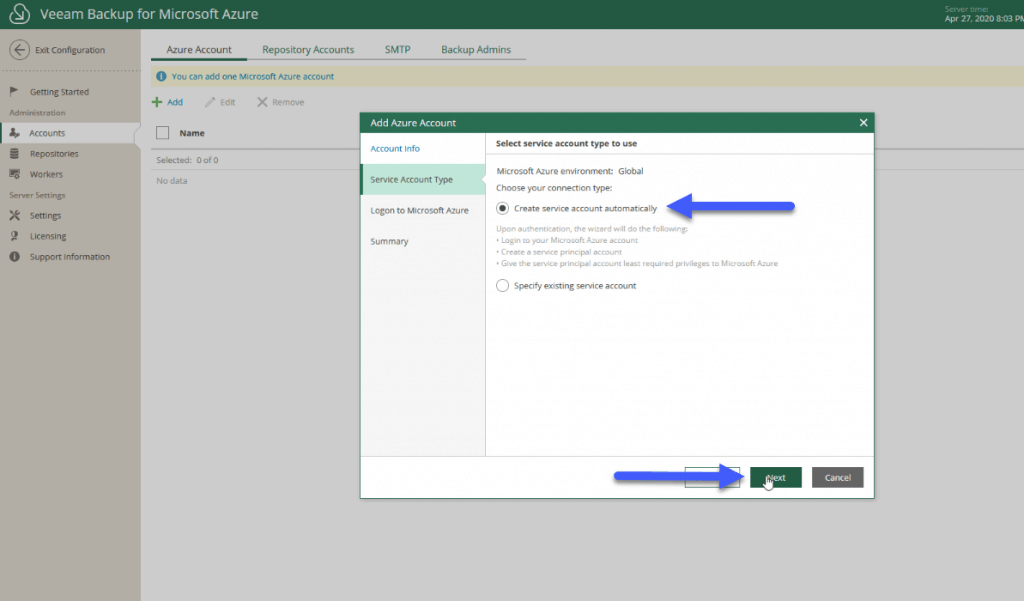Image resolution: width=1024 pixels, height=601 pixels.
Task: Click the Repositories database icon
Action: coord(14,154)
